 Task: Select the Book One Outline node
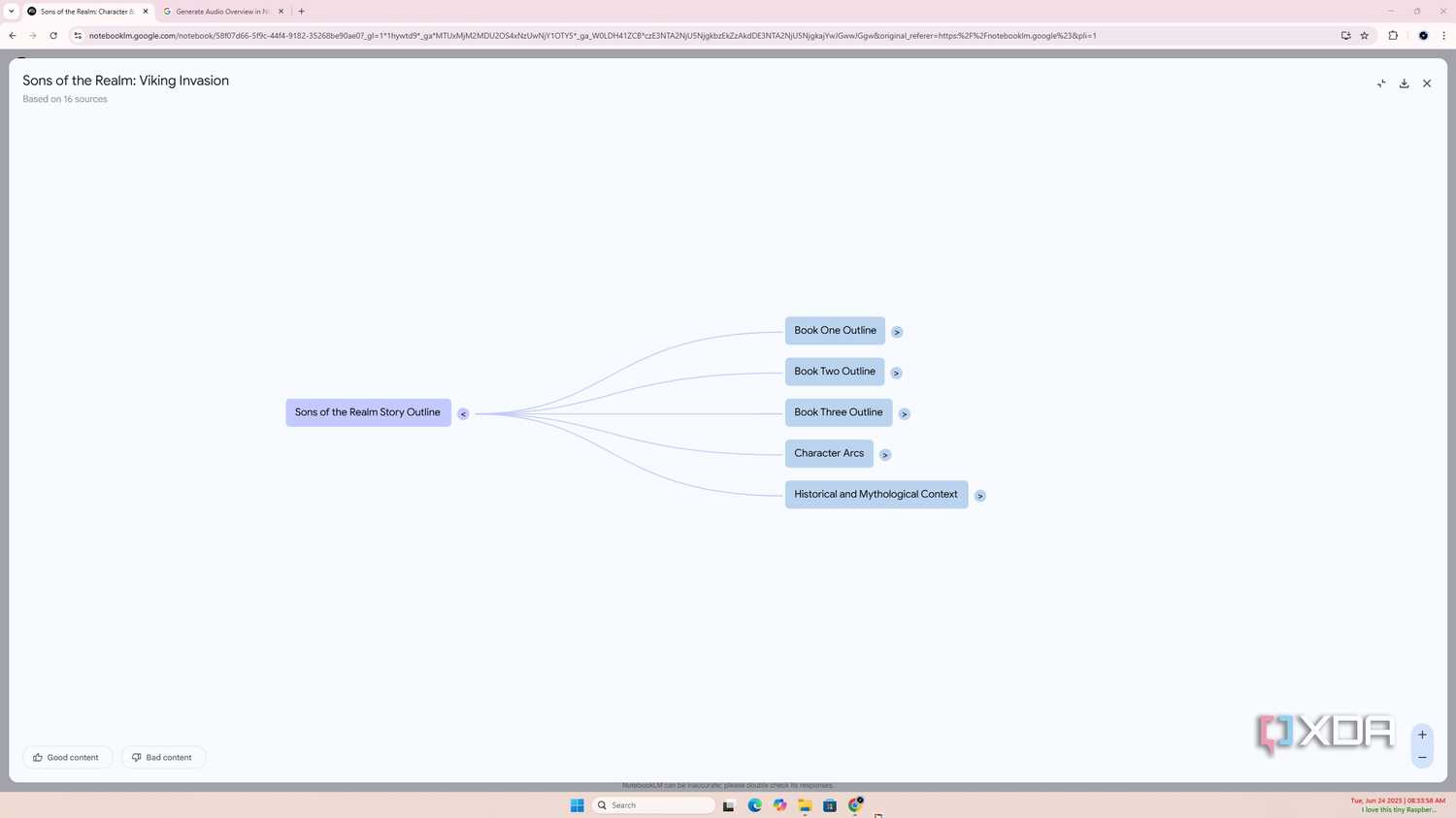[x=835, y=331]
